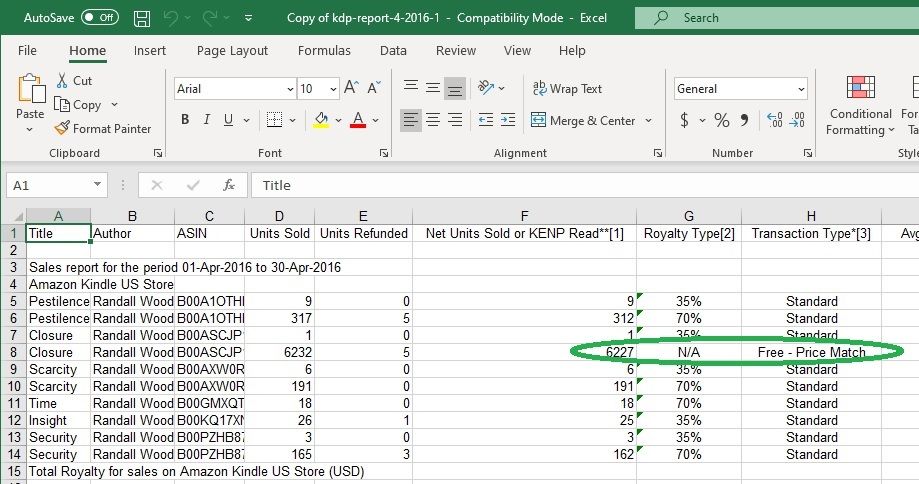Toggle Bold formatting
Screen dimensions: 919x484
(x=185, y=120)
